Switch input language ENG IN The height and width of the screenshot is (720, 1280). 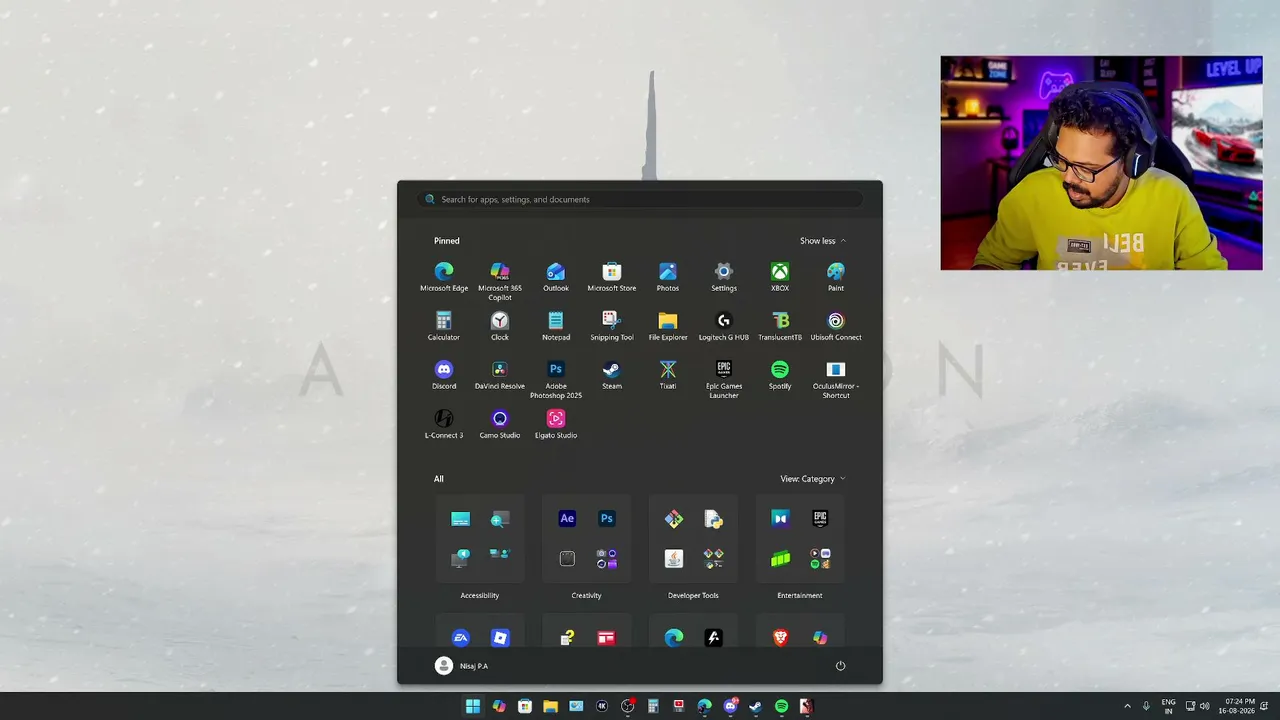[1168, 706]
